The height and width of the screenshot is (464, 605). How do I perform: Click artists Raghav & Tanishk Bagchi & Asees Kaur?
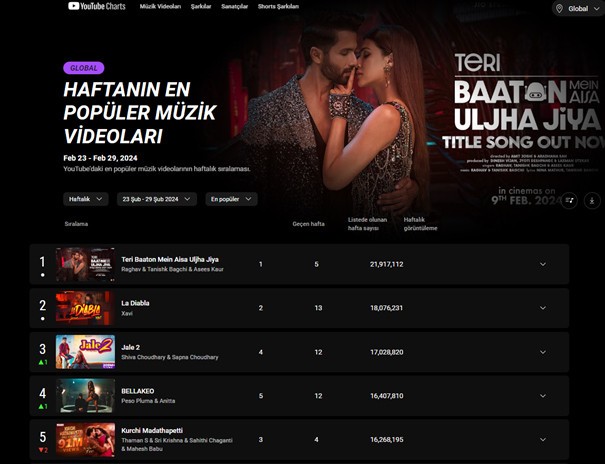[172, 269]
